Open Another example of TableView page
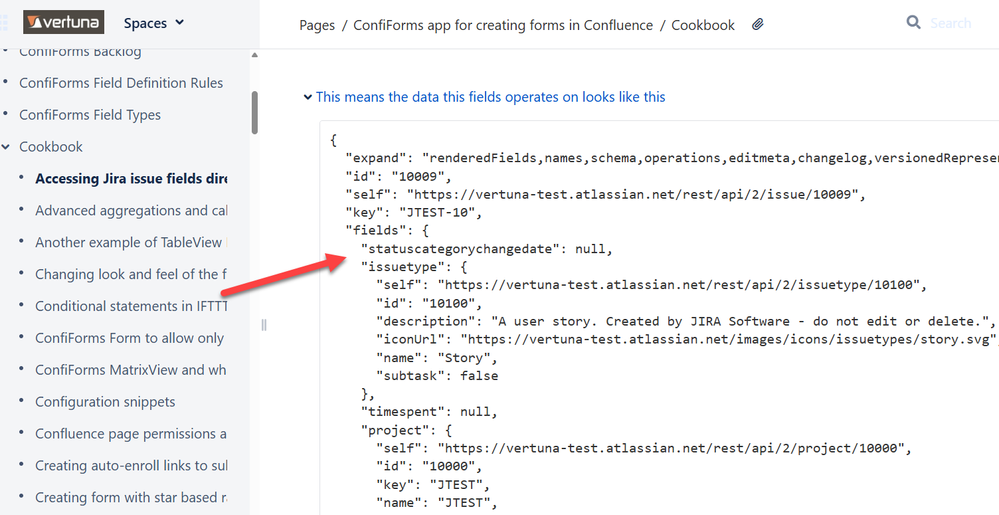 click(x=131, y=242)
